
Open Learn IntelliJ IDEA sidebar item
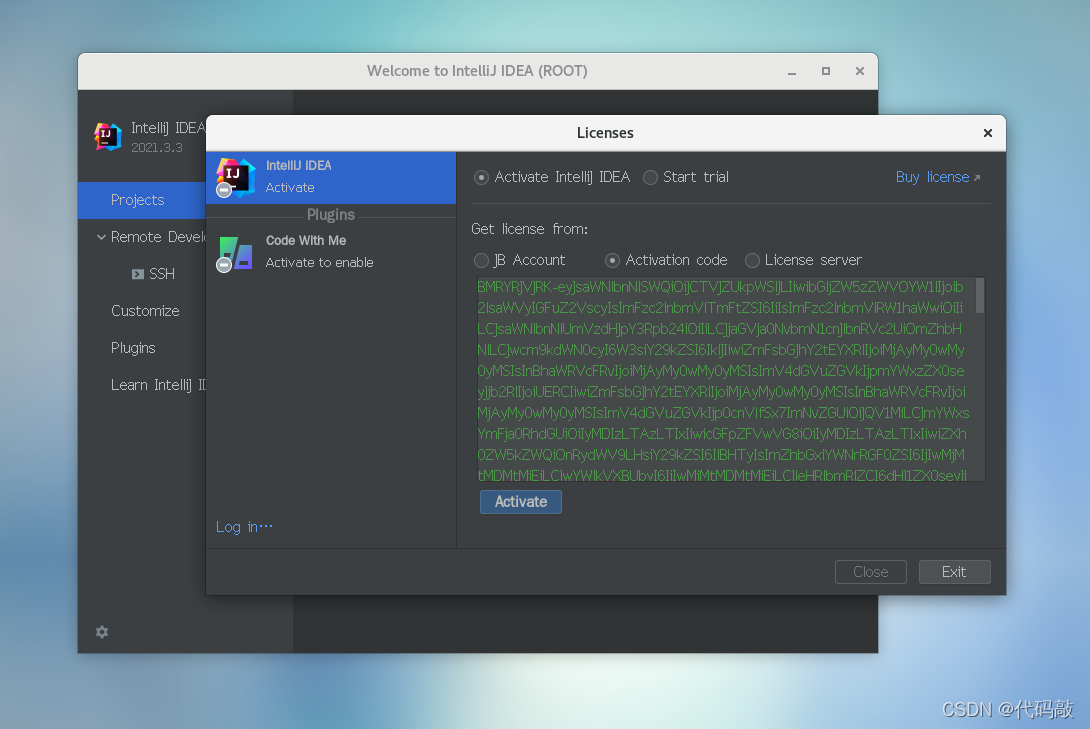158,385
